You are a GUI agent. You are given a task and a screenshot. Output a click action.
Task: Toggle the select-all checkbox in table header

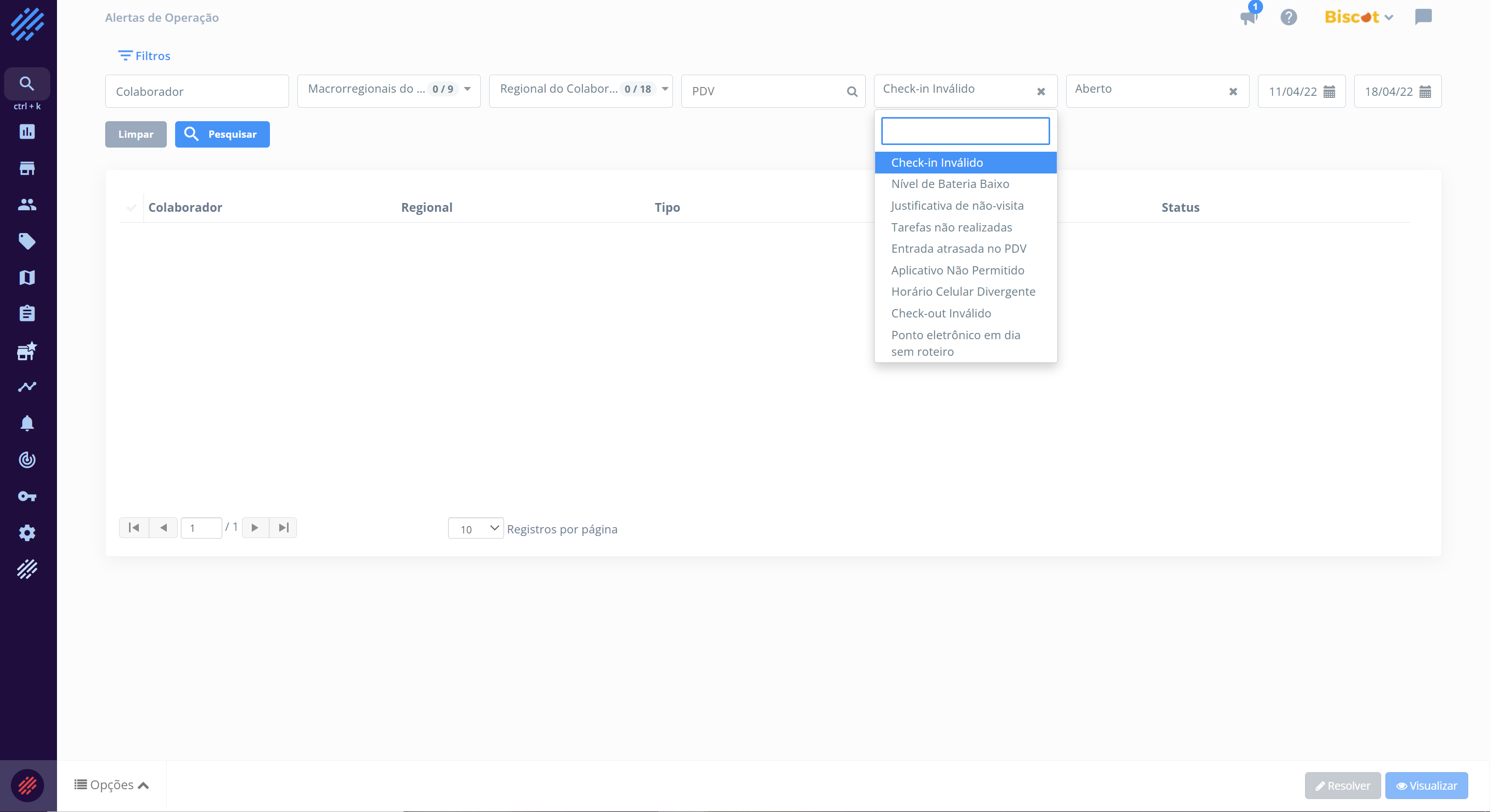coord(132,207)
